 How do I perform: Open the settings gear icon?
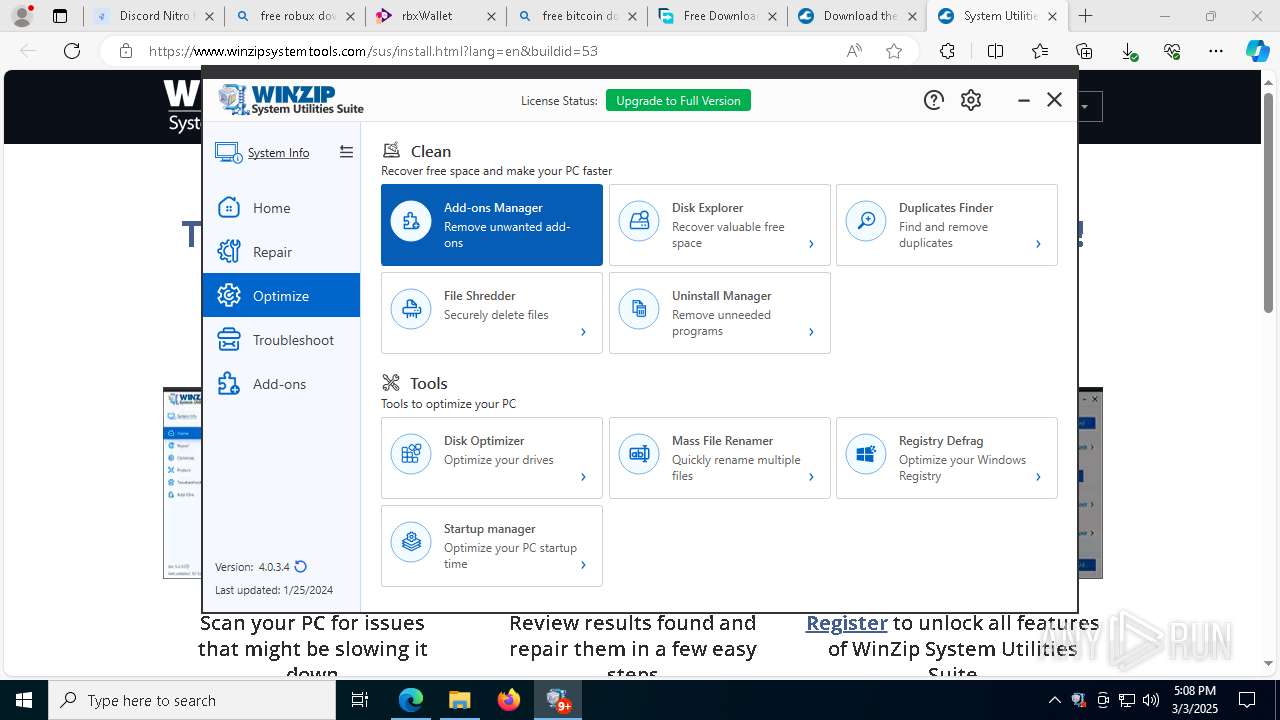[x=971, y=100]
